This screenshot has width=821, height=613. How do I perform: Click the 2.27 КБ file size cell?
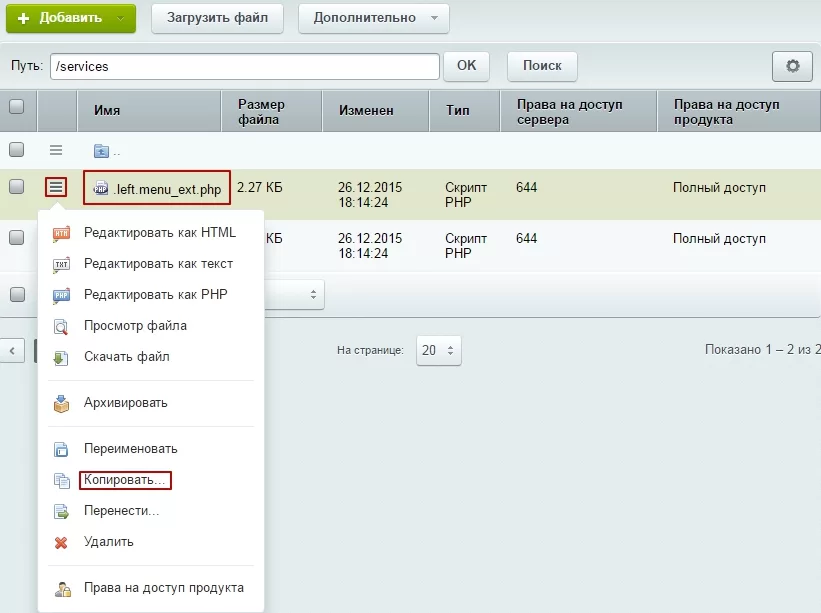(260, 187)
